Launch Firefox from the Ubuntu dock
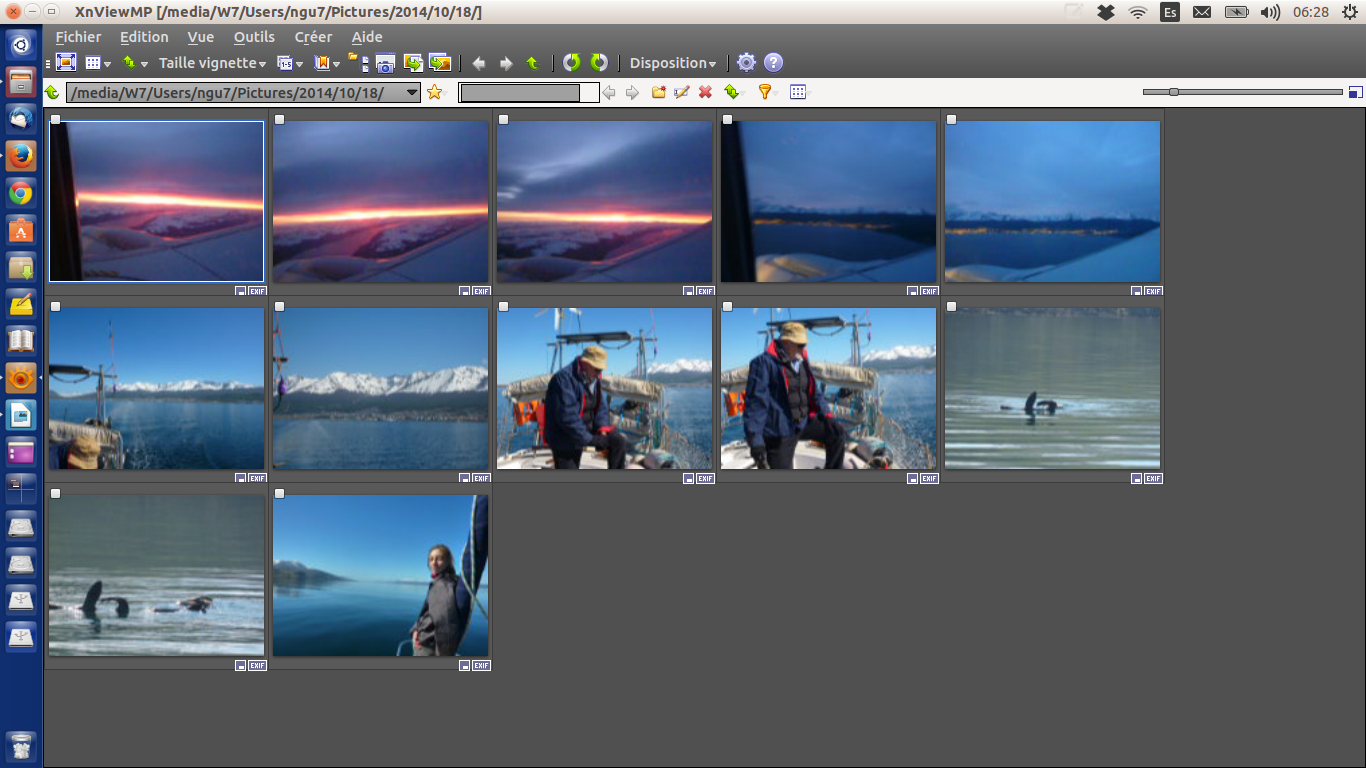This screenshot has height=768, width=1366. click(x=21, y=156)
